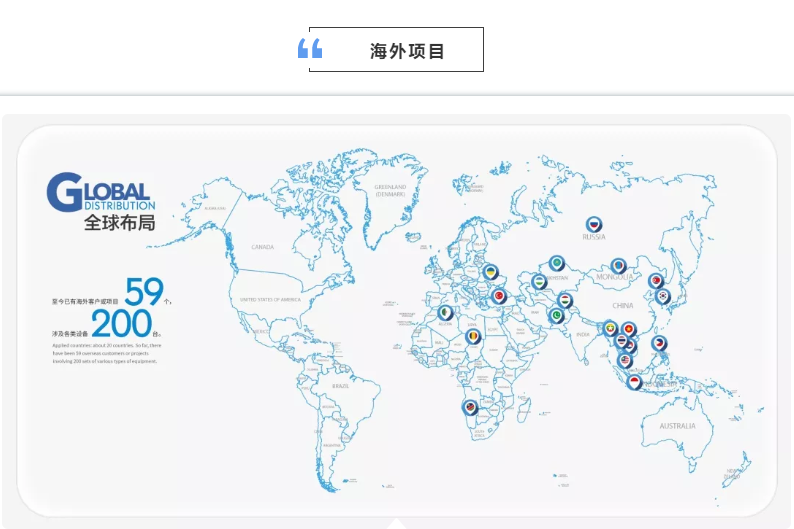Select the Chad flag map marker
The width and height of the screenshot is (794, 529).
(x=473, y=337)
